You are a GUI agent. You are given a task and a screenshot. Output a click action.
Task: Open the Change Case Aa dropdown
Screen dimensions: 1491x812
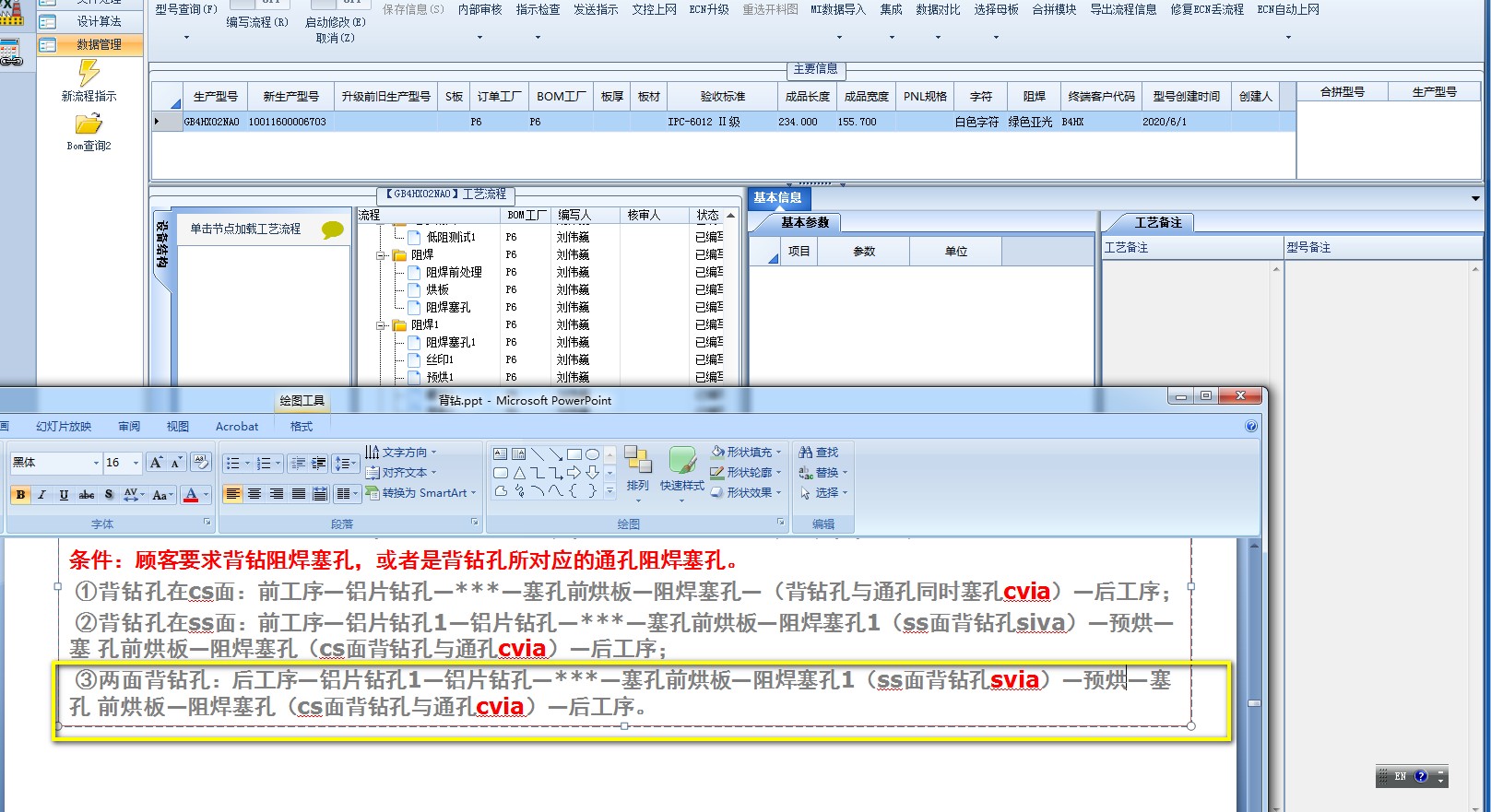(x=162, y=495)
